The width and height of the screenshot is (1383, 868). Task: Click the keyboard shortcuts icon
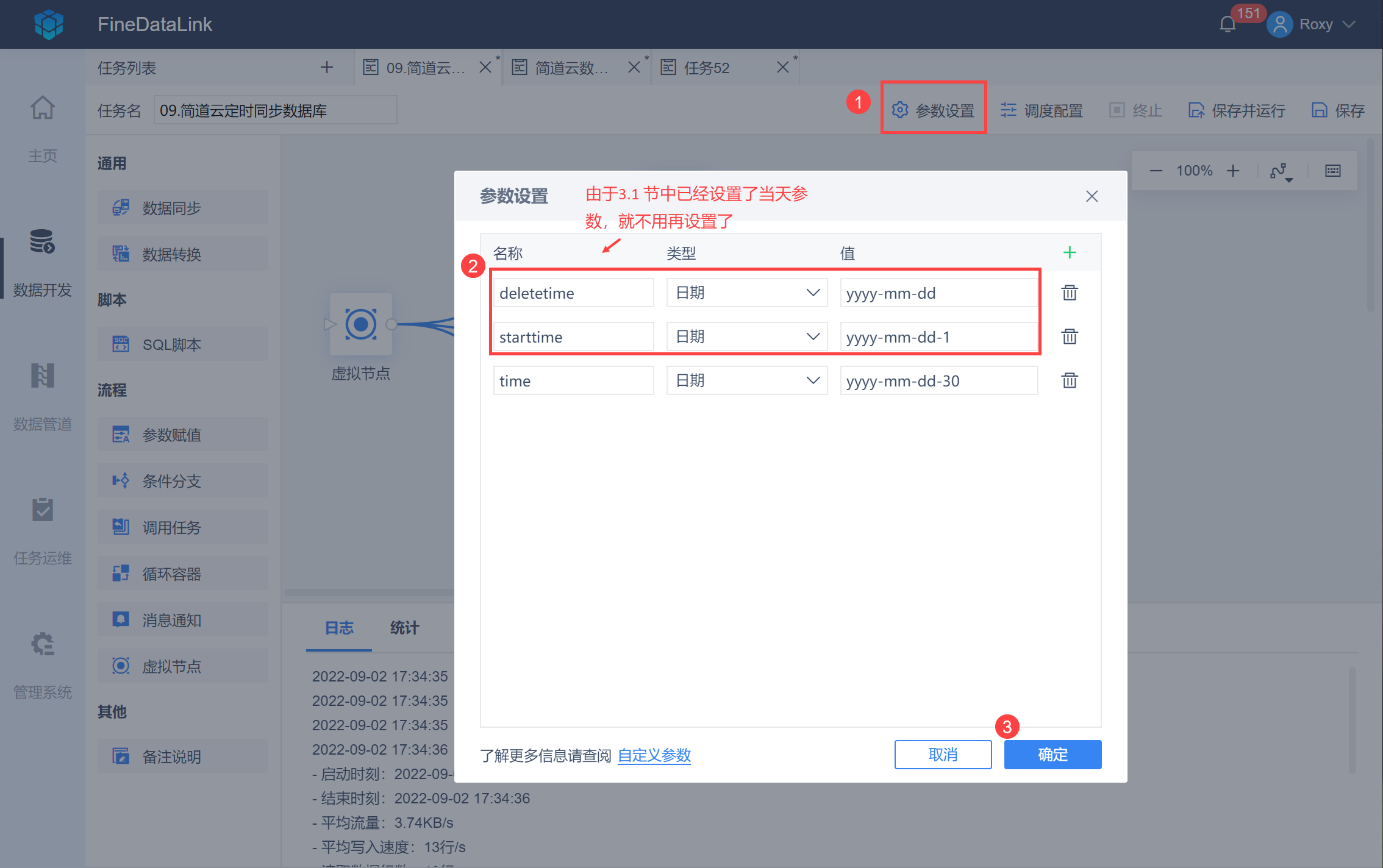tap(1333, 171)
